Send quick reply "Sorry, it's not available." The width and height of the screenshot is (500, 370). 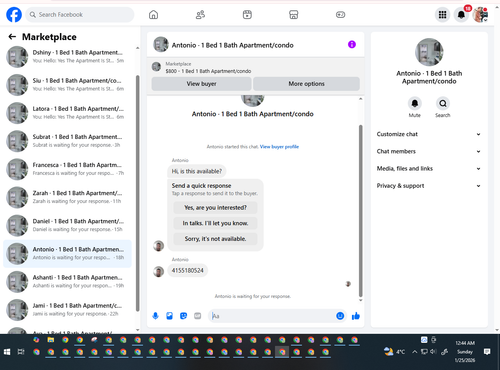(x=215, y=239)
